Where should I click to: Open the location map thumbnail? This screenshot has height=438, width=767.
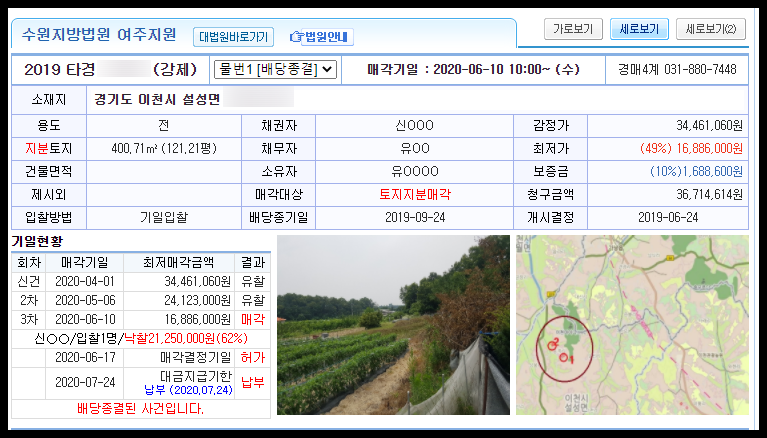point(632,325)
